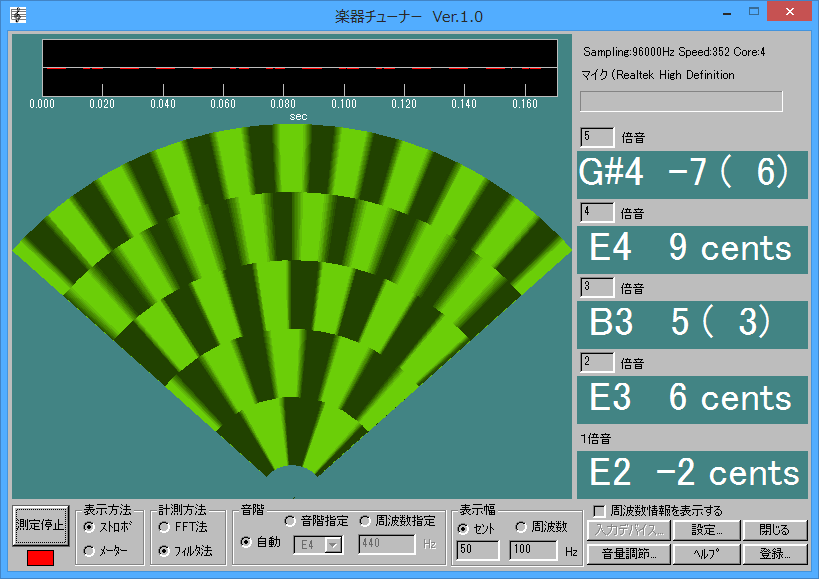Click the 閉じる close button

(774, 530)
